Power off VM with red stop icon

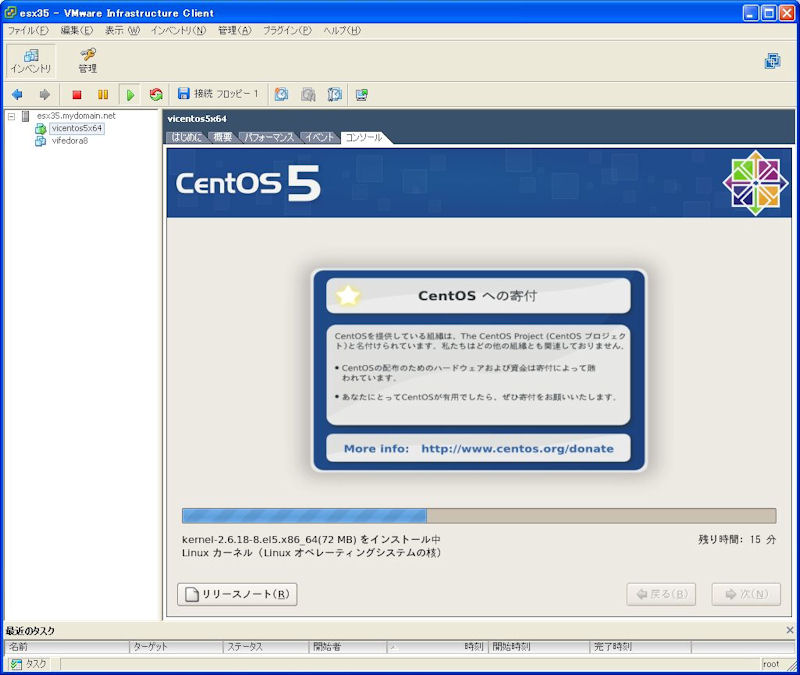(77, 94)
